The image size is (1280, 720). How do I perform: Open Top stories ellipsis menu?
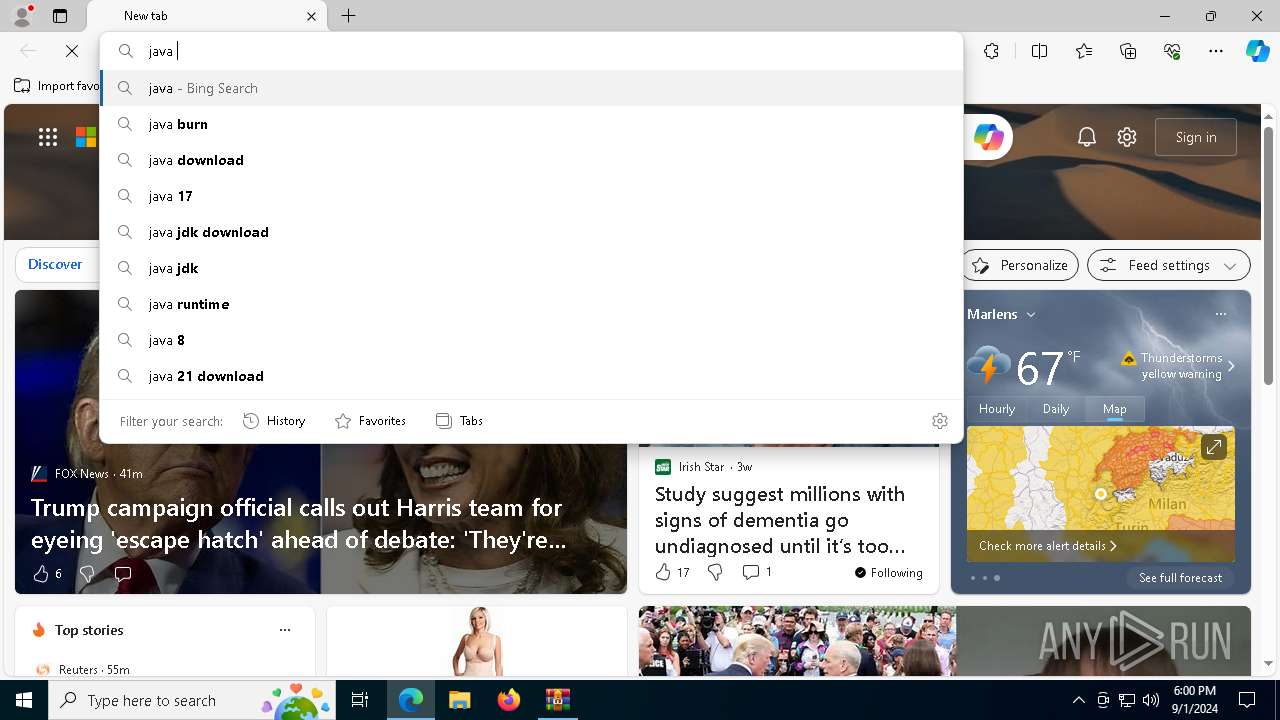285,630
